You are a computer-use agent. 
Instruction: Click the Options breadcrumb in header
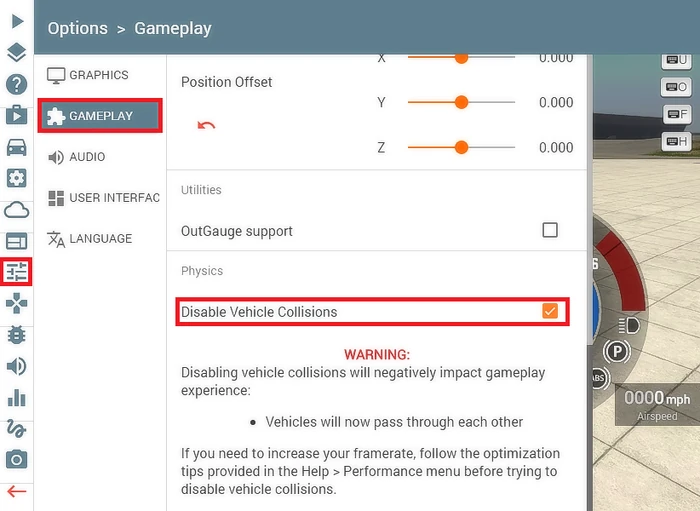pos(78,28)
